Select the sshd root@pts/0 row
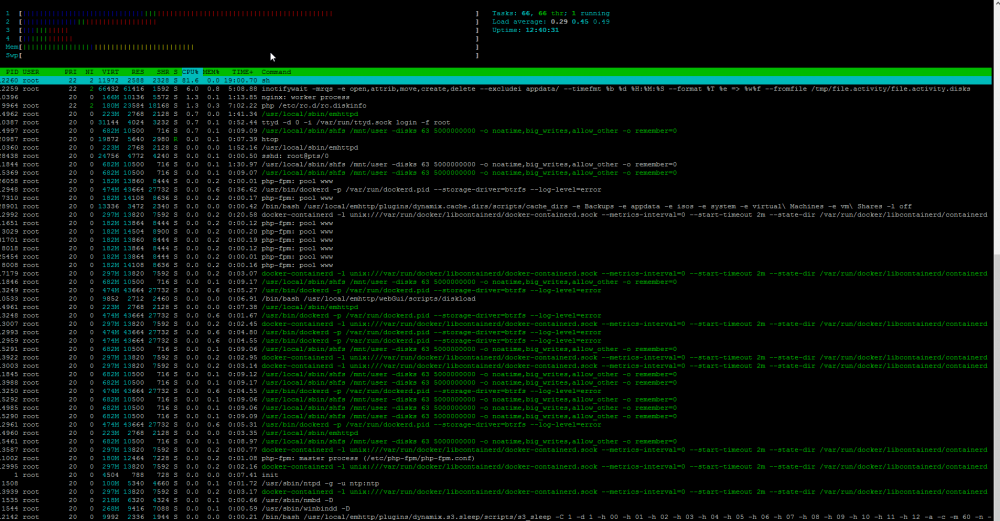Image resolution: width=1000 pixels, height=521 pixels. click(x=496, y=156)
